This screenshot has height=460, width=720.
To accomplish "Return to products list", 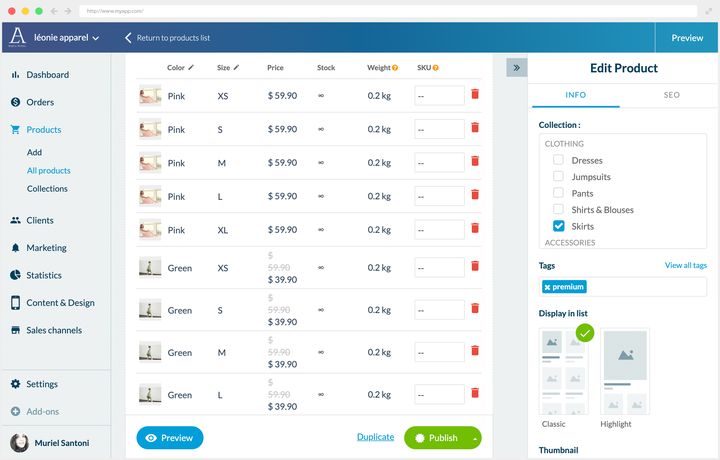I will tap(167, 38).
